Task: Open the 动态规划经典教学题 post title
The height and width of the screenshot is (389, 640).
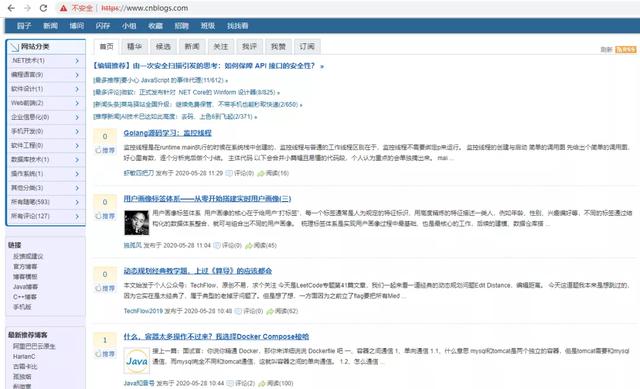Action: pos(198,271)
